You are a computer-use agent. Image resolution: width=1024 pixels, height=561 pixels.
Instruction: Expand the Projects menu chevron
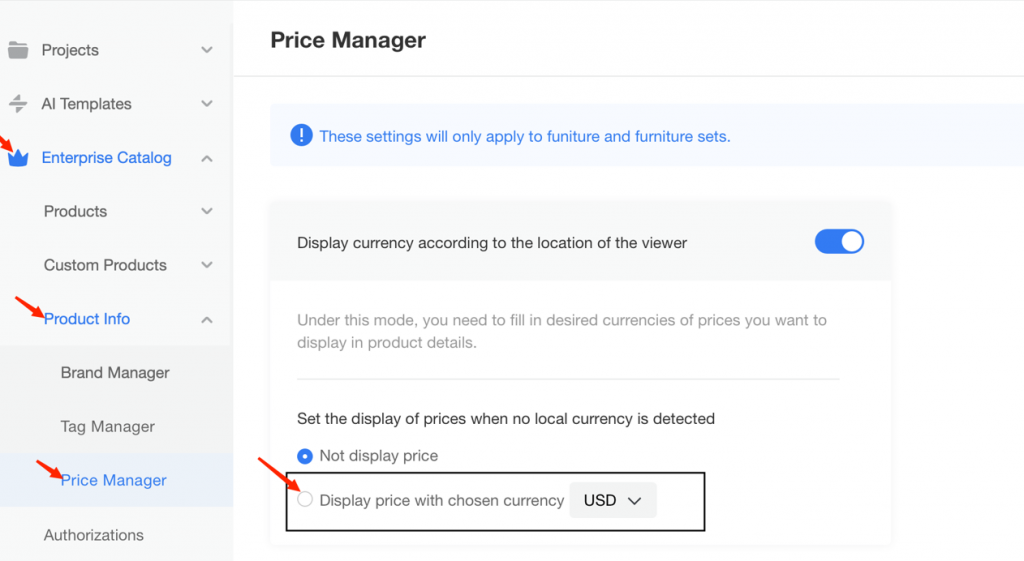tap(207, 50)
